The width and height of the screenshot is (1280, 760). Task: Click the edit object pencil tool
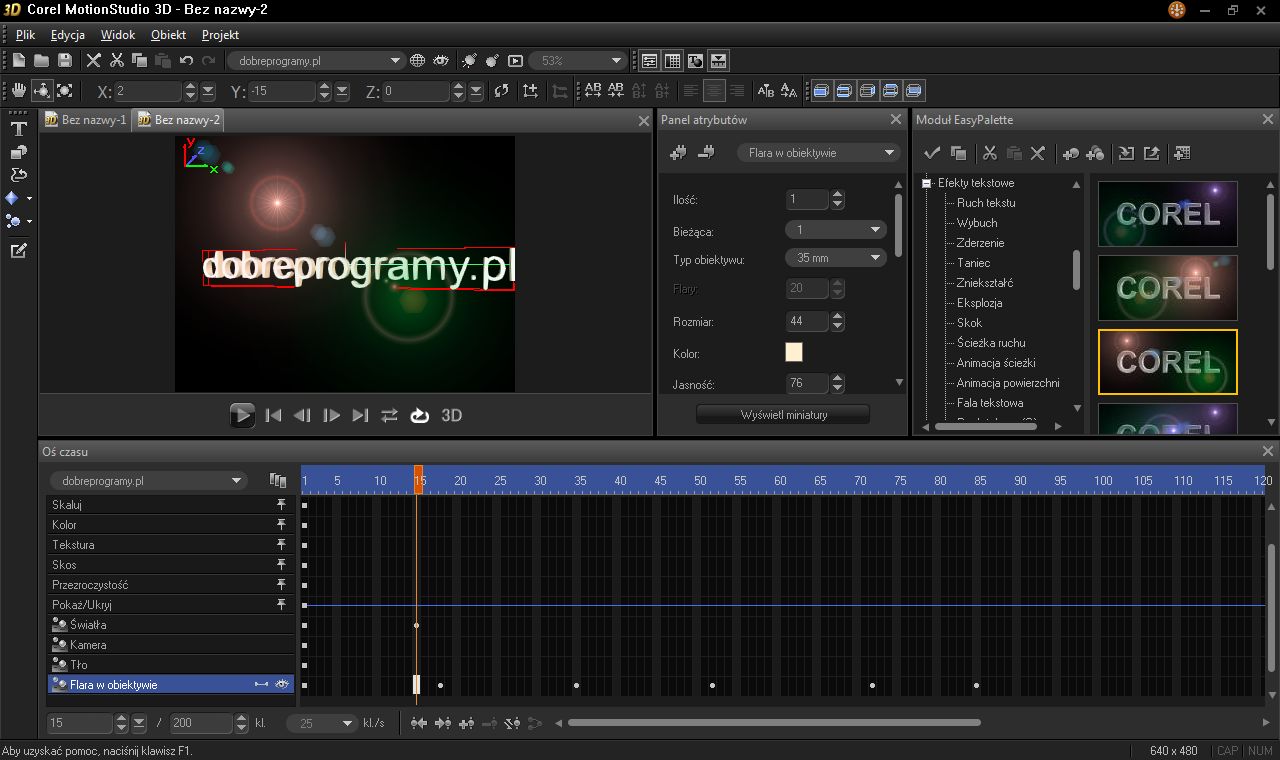(x=18, y=251)
